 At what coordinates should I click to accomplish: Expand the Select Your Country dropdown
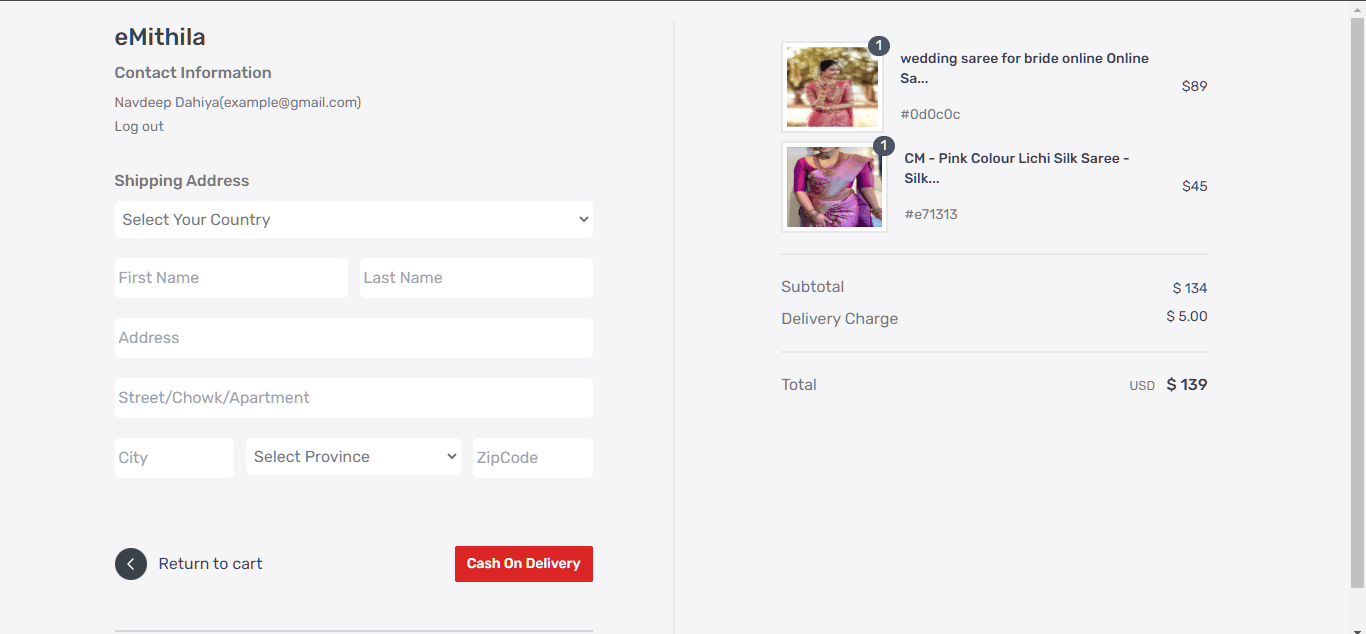click(354, 220)
